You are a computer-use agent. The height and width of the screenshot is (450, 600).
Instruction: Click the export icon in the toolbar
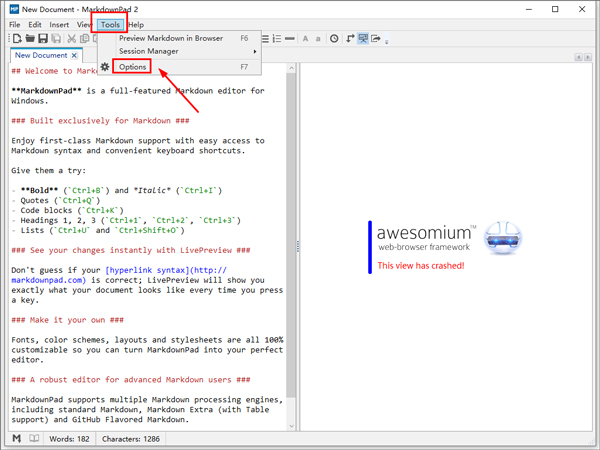coord(376,39)
